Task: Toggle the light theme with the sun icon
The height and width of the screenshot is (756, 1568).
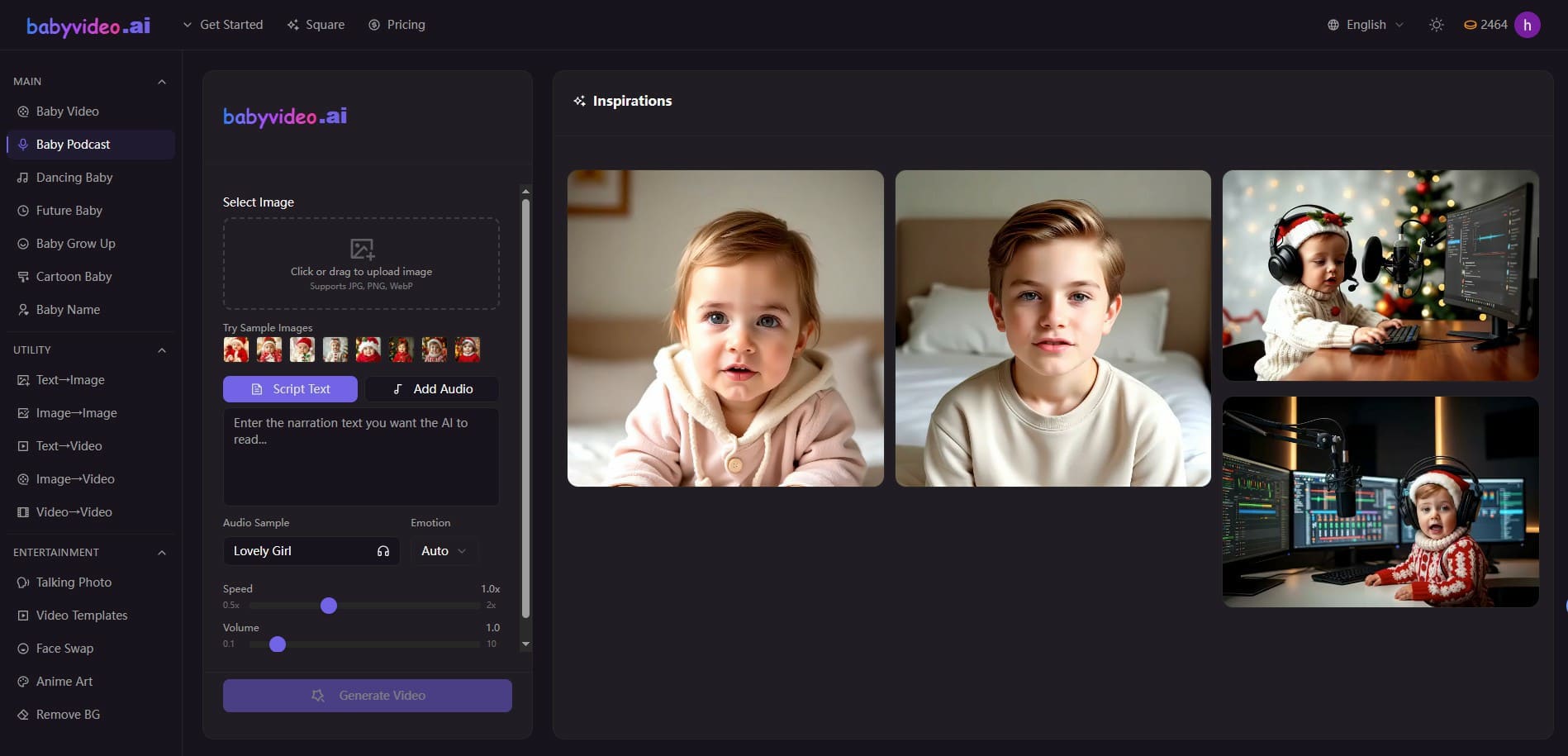Action: 1436,25
